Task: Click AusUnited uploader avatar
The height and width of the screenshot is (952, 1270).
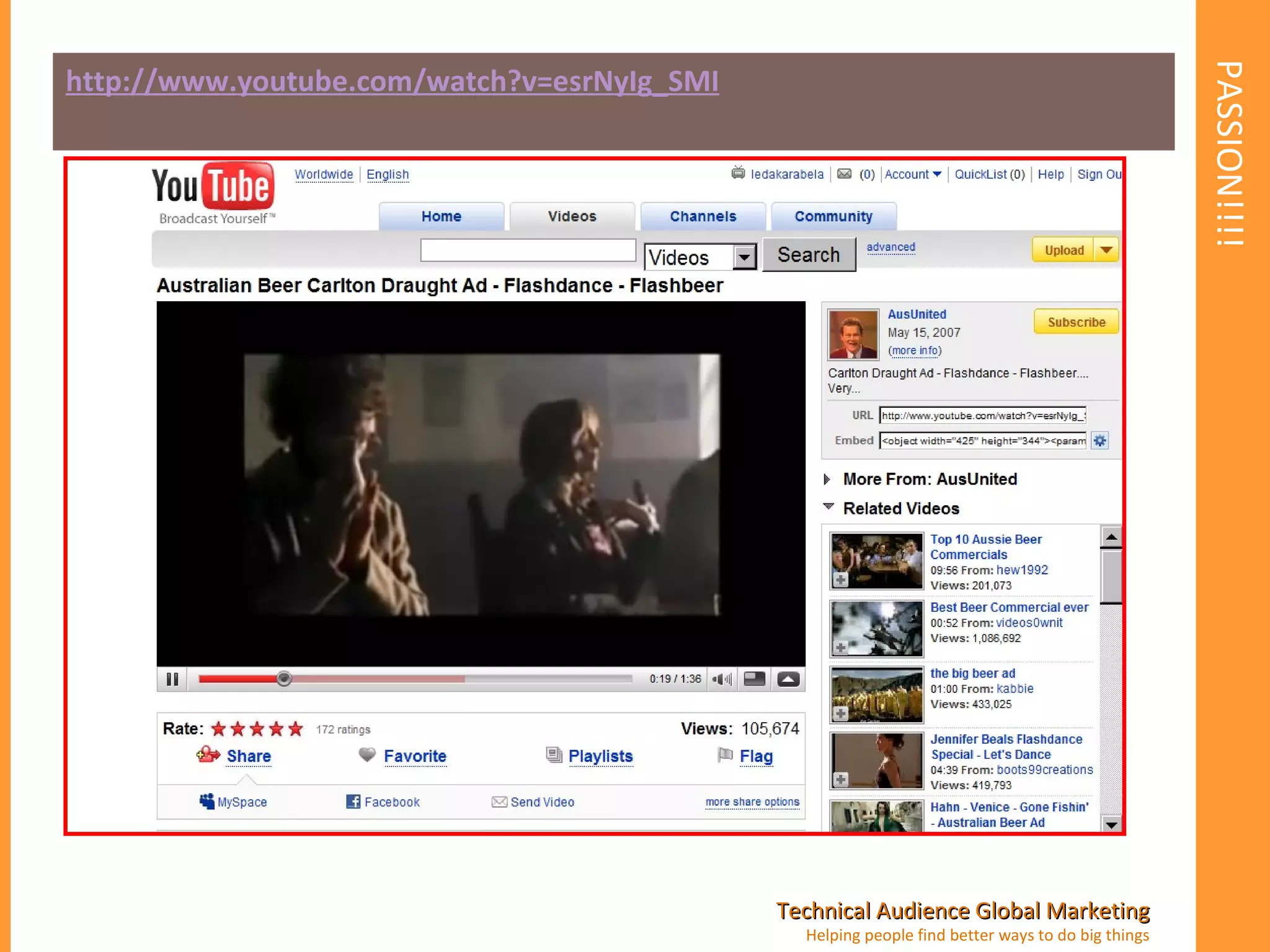Action: [853, 335]
